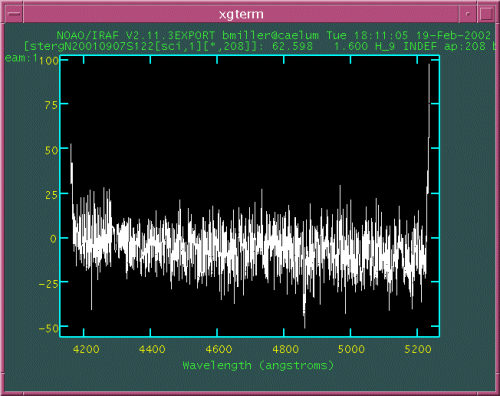Click the Wavelength (angstroms) axis title
Screen dimensions: 500x396
pyautogui.click(x=258, y=365)
